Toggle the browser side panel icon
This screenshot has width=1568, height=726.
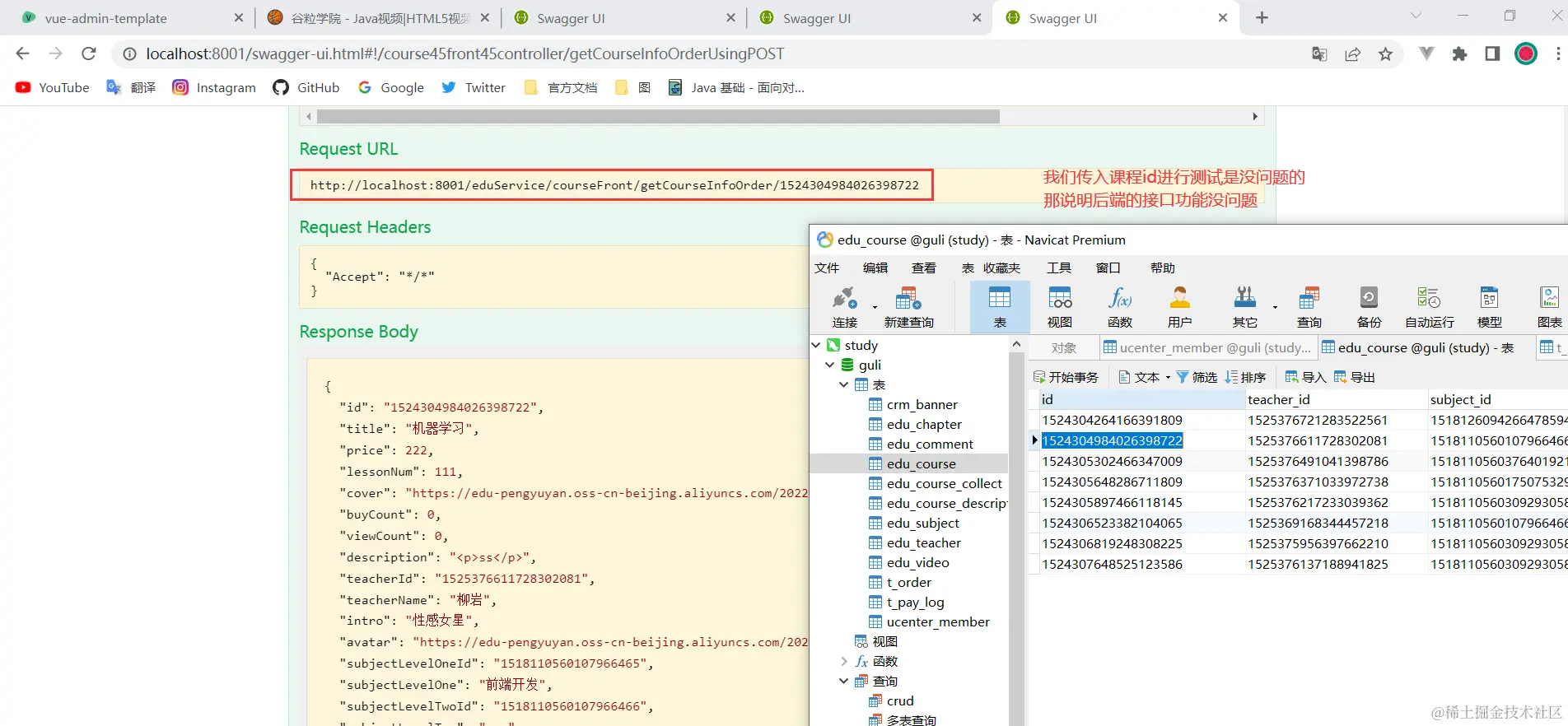(x=1492, y=54)
